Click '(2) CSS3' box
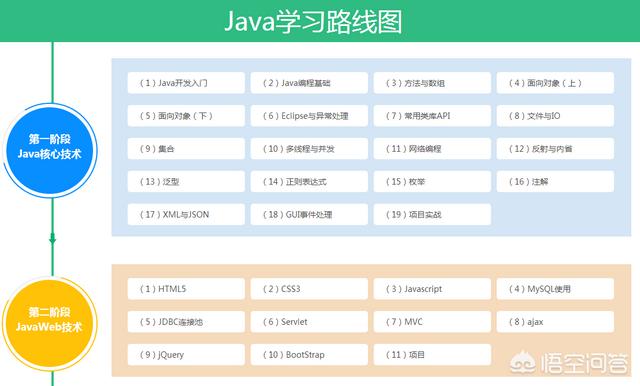640x386 pixels. click(309, 289)
